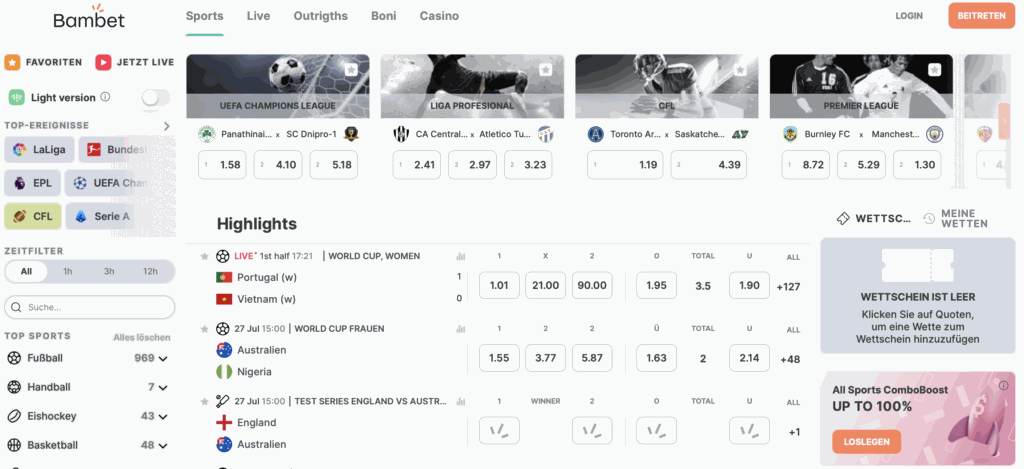The height and width of the screenshot is (469, 1024).
Task: Toggle the Light version switch
Action: (156, 97)
